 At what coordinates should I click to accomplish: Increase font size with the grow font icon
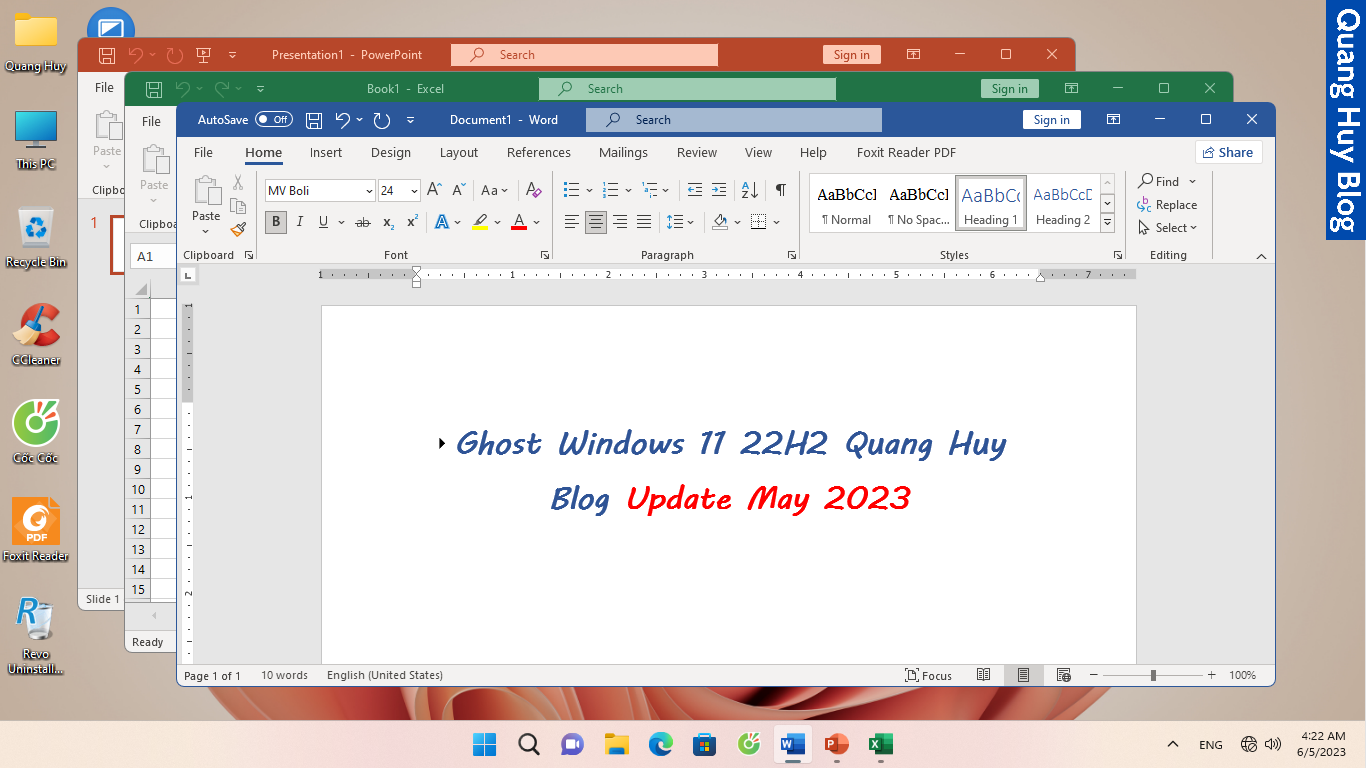tap(434, 190)
